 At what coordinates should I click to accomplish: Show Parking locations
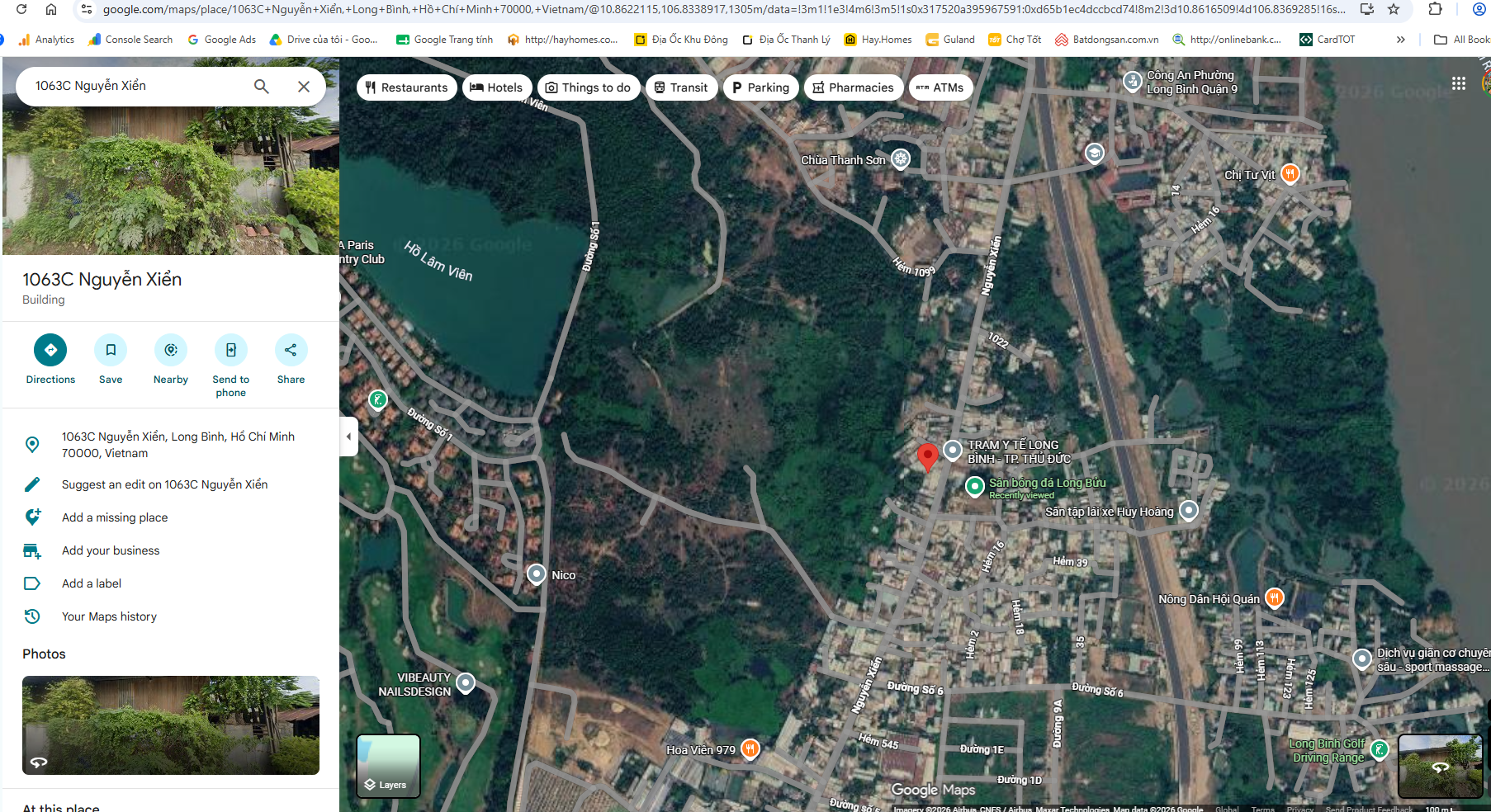pos(760,87)
